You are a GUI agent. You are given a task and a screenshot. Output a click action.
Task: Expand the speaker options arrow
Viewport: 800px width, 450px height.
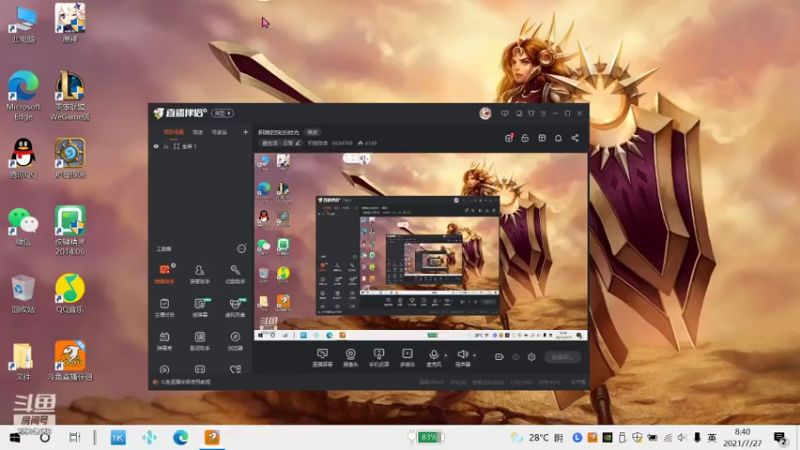click(474, 355)
